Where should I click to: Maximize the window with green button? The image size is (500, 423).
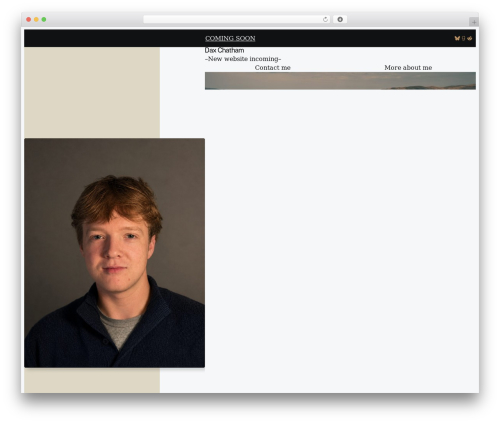[44, 20]
